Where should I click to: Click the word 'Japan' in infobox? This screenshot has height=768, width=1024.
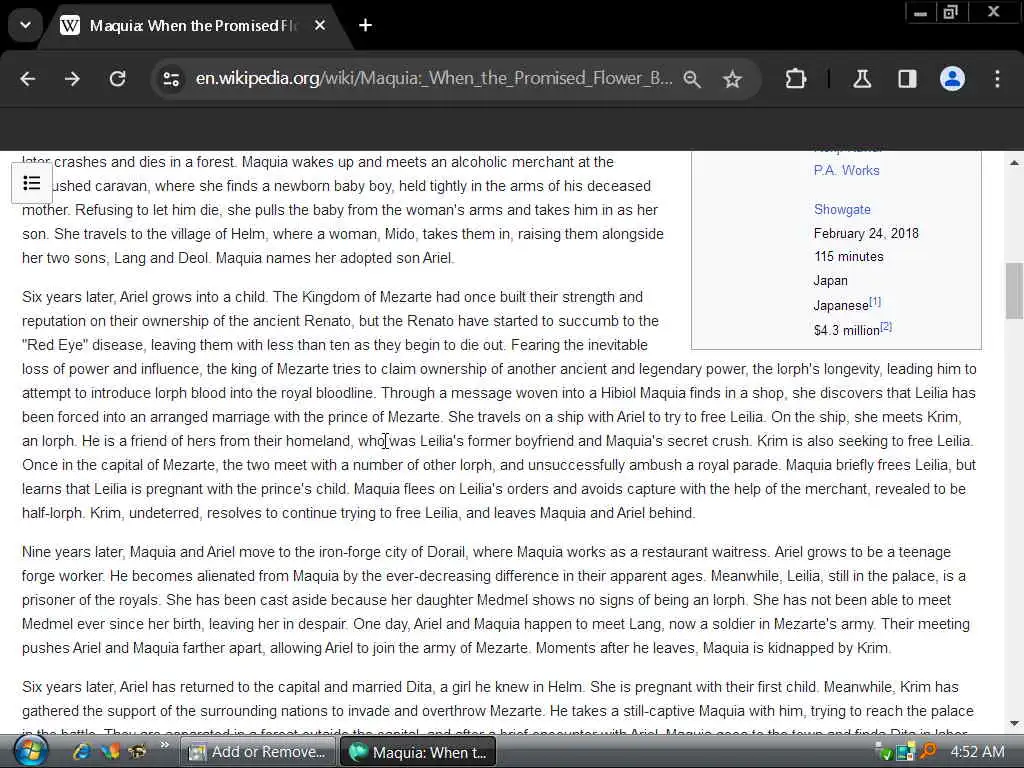(x=830, y=281)
